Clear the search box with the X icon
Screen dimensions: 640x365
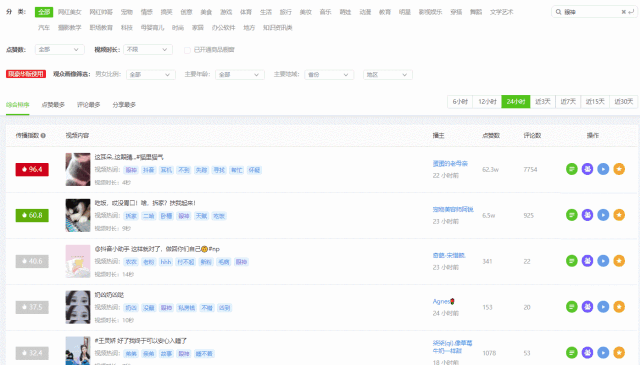(x=623, y=12)
